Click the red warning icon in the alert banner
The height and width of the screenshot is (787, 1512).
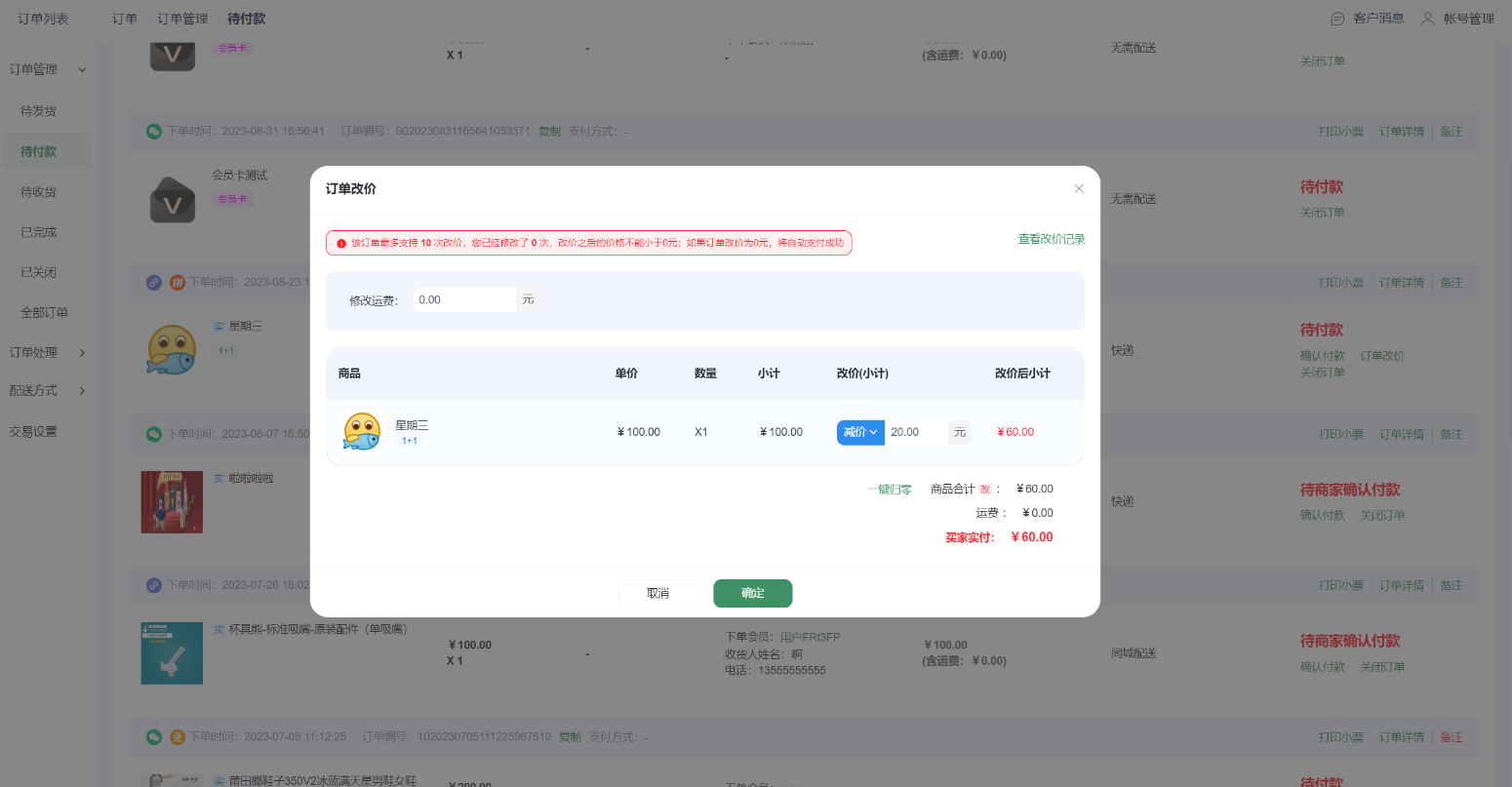[x=341, y=243]
